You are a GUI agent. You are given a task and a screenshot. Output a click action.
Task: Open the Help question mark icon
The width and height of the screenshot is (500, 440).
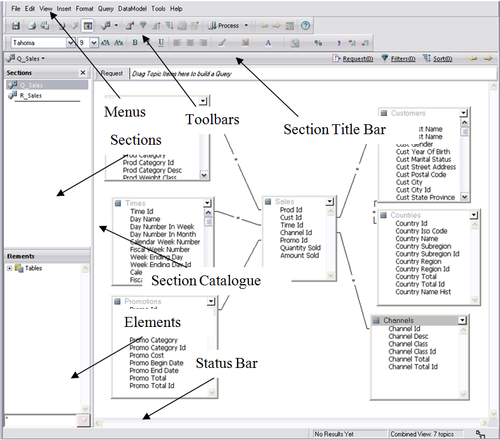click(305, 26)
